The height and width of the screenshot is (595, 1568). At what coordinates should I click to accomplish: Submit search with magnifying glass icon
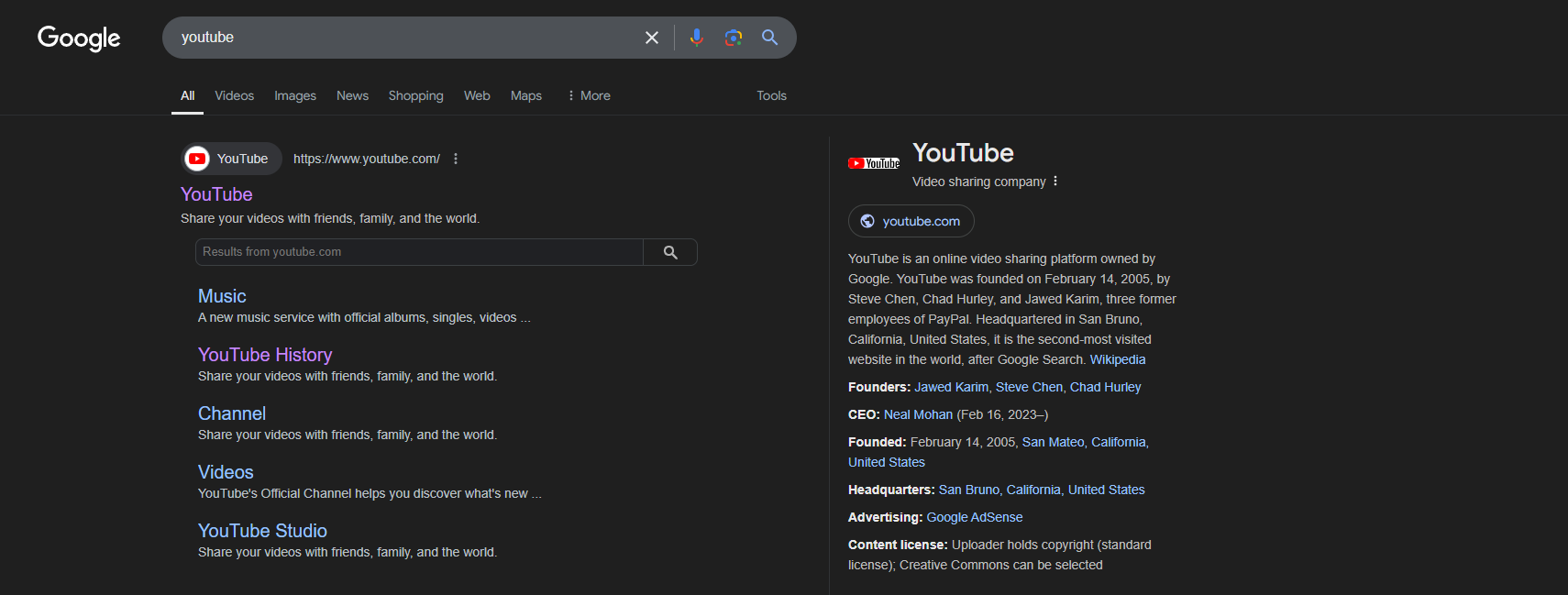coord(770,38)
